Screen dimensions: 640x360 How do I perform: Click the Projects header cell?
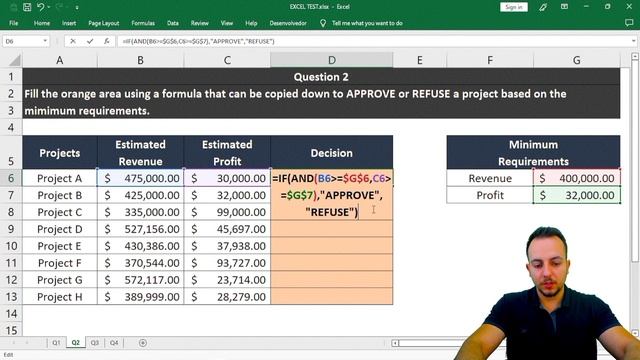point(60,153)
